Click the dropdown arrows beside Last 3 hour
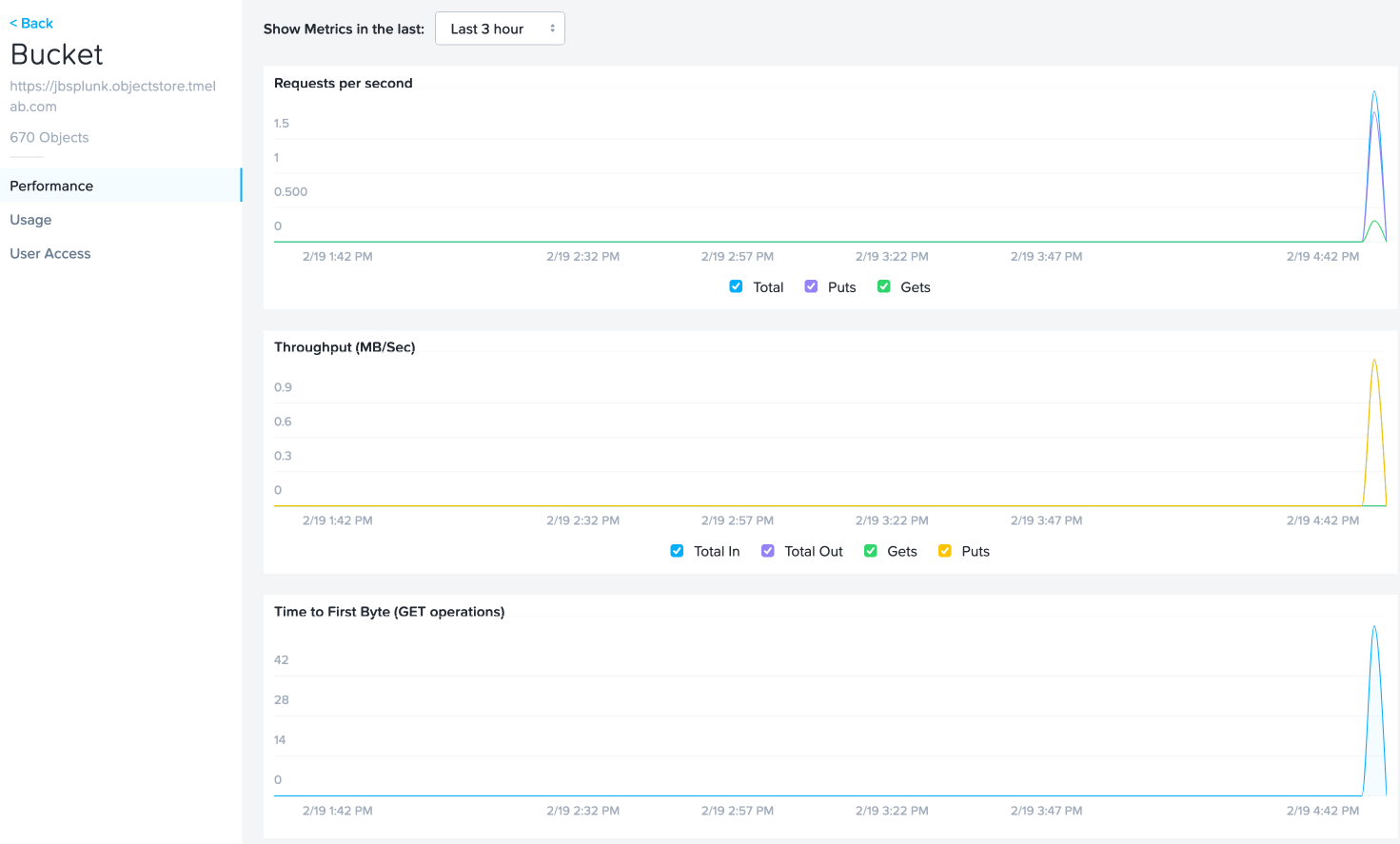Image resolution: width=1400 pixels, height=844 pixels. pos(552,29)
